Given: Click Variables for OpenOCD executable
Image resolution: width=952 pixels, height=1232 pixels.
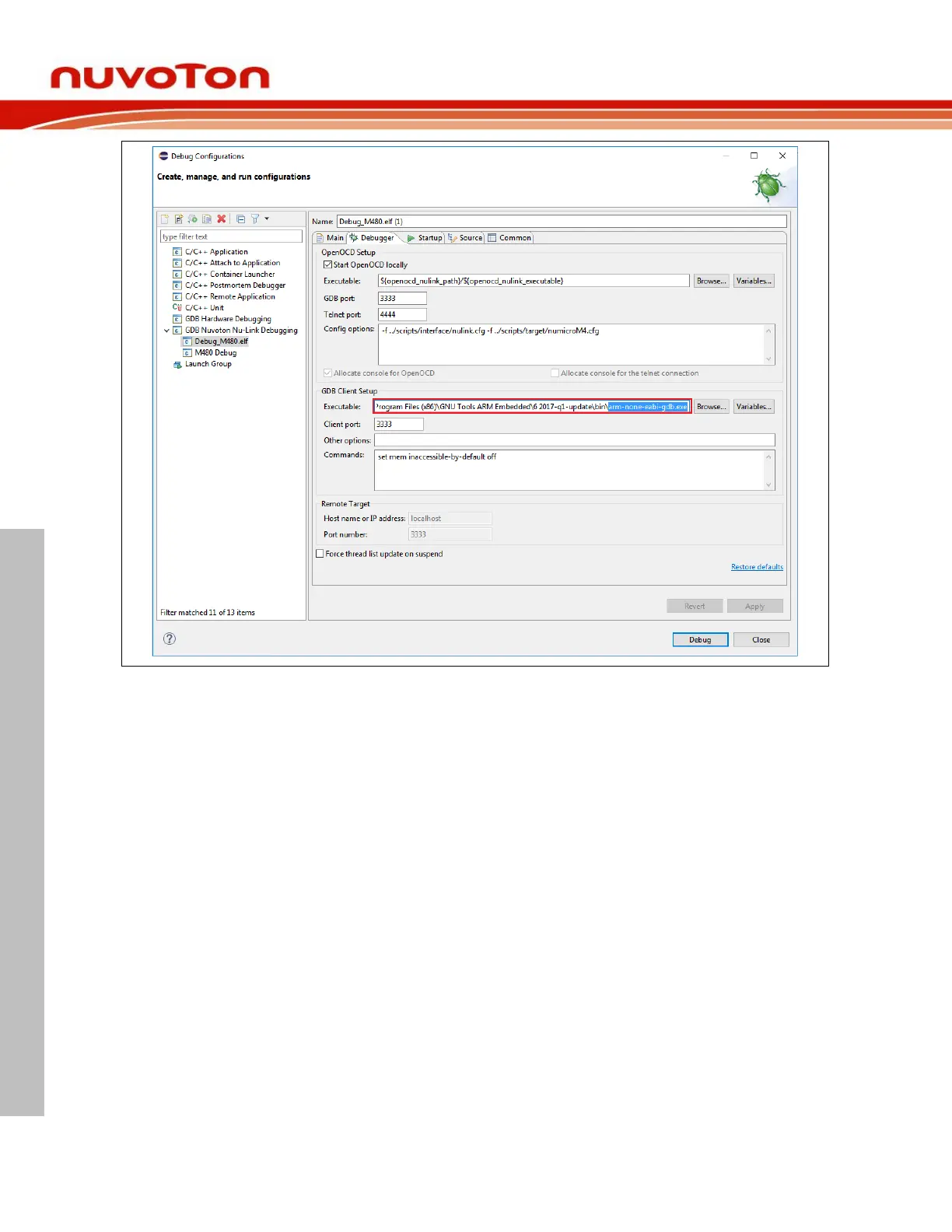Looking at the screenshot, I should click(754, 282).
